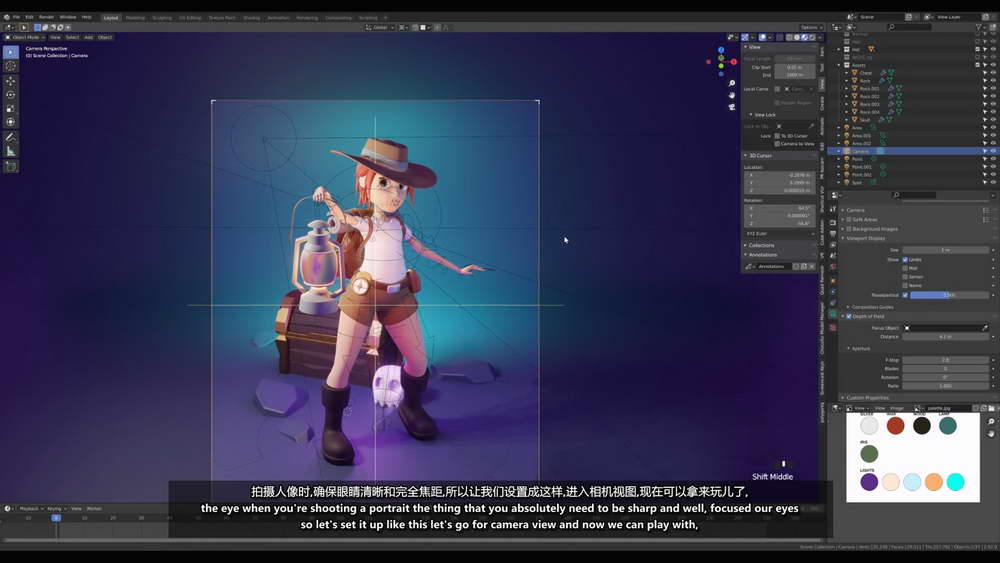The width and height of the screenshot is (1000, 563).
Task: Pick the cyan swatch in the palette image
Action: click(955, 482)
